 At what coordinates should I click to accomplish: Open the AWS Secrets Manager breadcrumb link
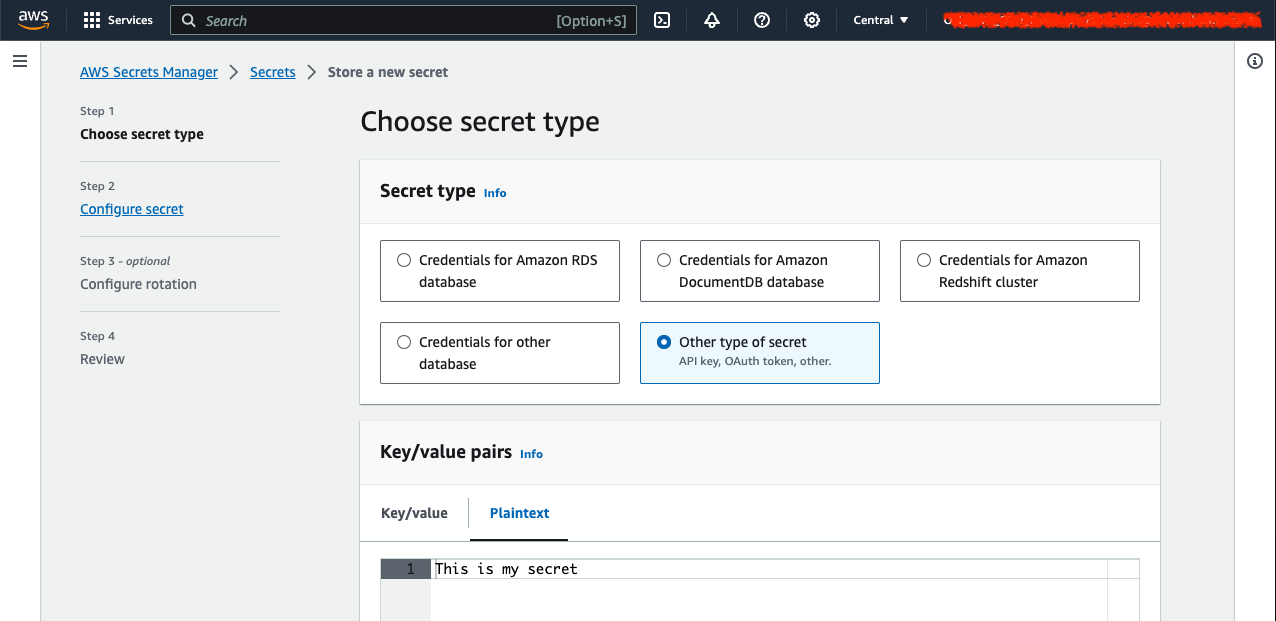pyautogui.click(x=149, y=72)
